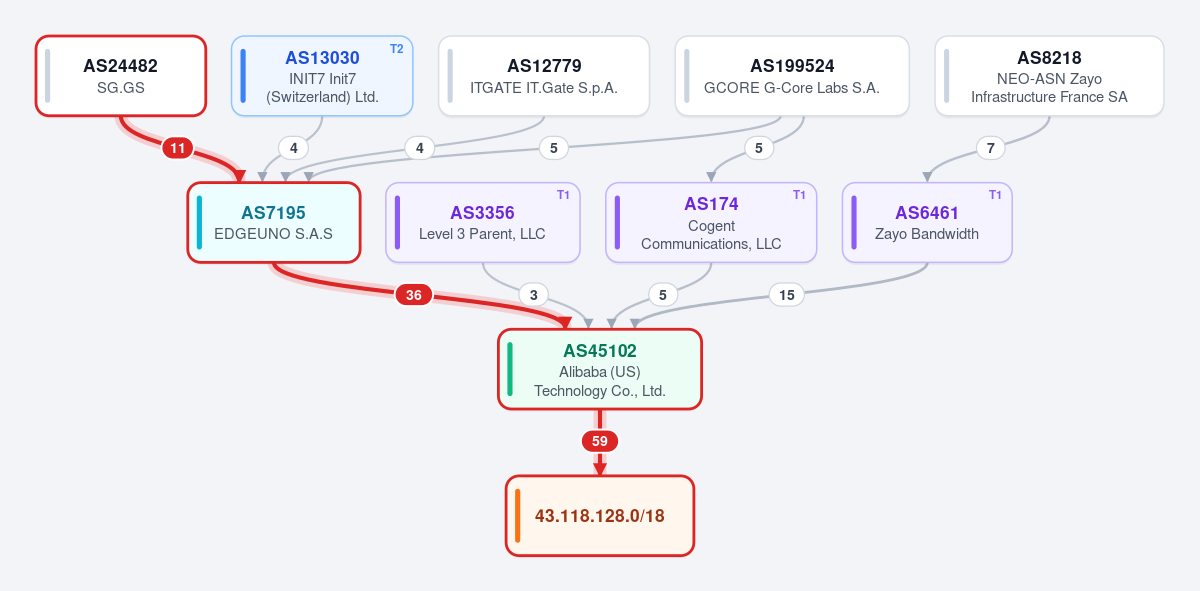1200x591 pixels.
Task: Click the AS8218 NEO-ASN Zayo node
Action: coord(1049,76)
